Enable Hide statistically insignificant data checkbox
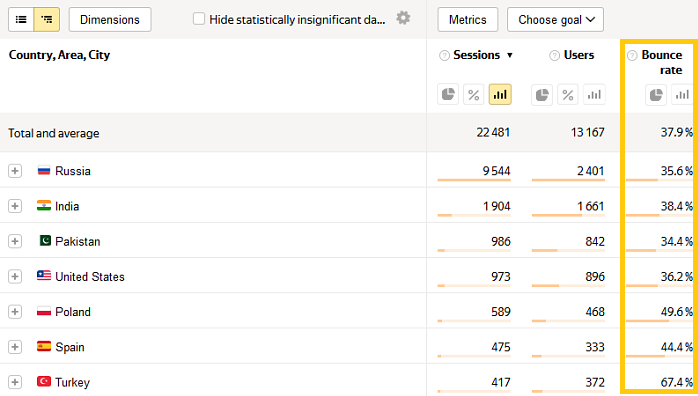Image resolution: width=698 pixels, height=396 pixels. (199, 19)
